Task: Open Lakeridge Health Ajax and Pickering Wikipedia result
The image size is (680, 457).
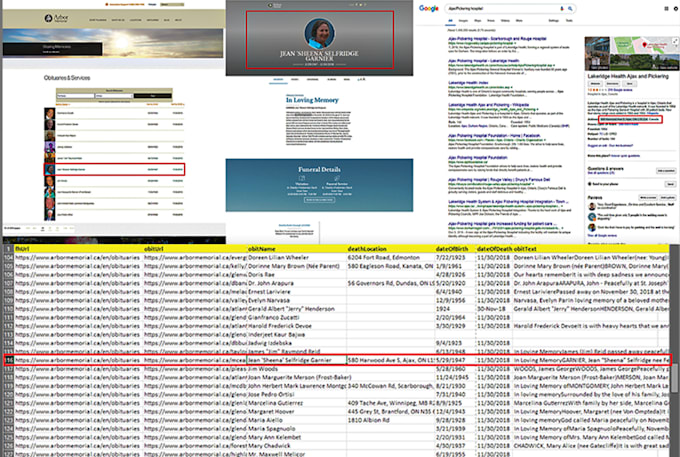Action: click(488, 104)
